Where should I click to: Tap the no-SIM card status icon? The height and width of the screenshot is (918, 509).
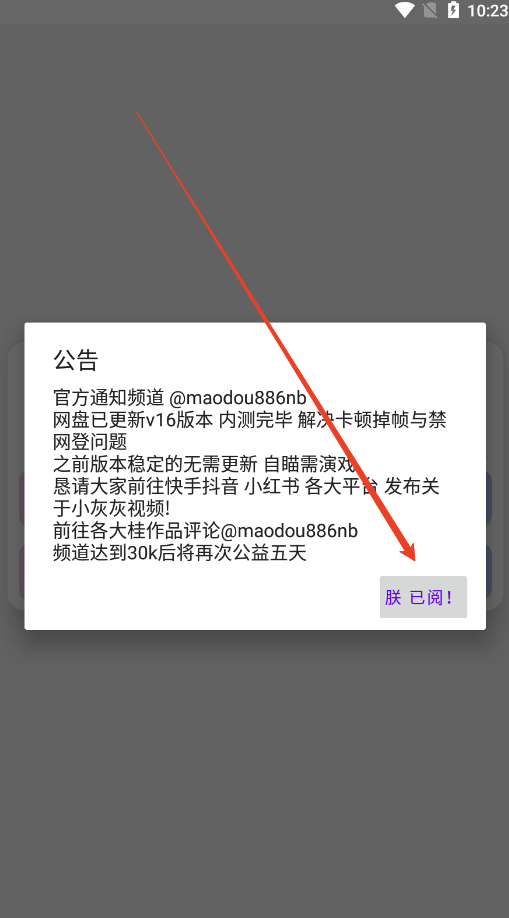pyautogui.click(x=430, y=10)
